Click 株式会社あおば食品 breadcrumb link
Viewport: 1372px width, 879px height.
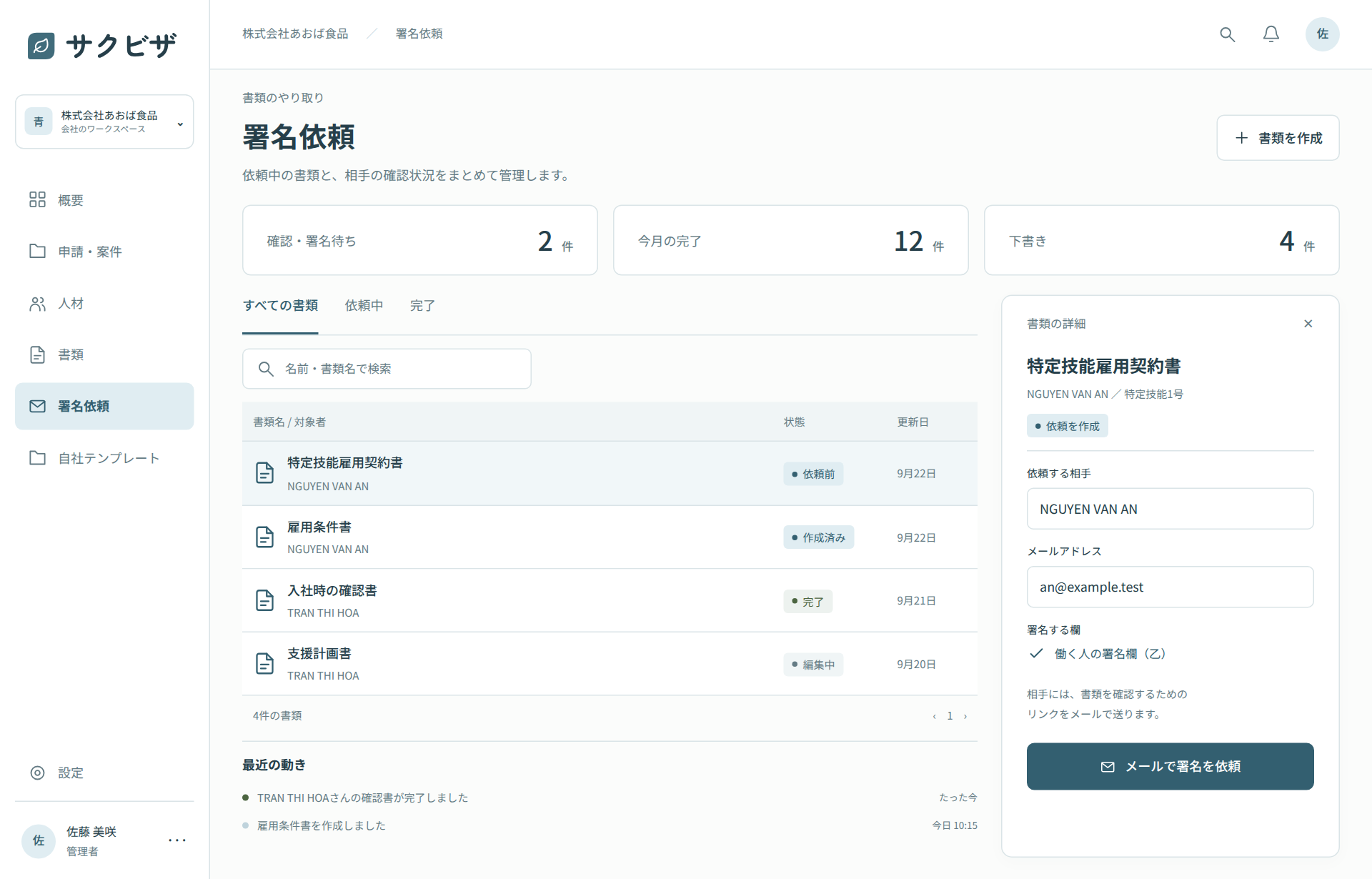point(295,34)
